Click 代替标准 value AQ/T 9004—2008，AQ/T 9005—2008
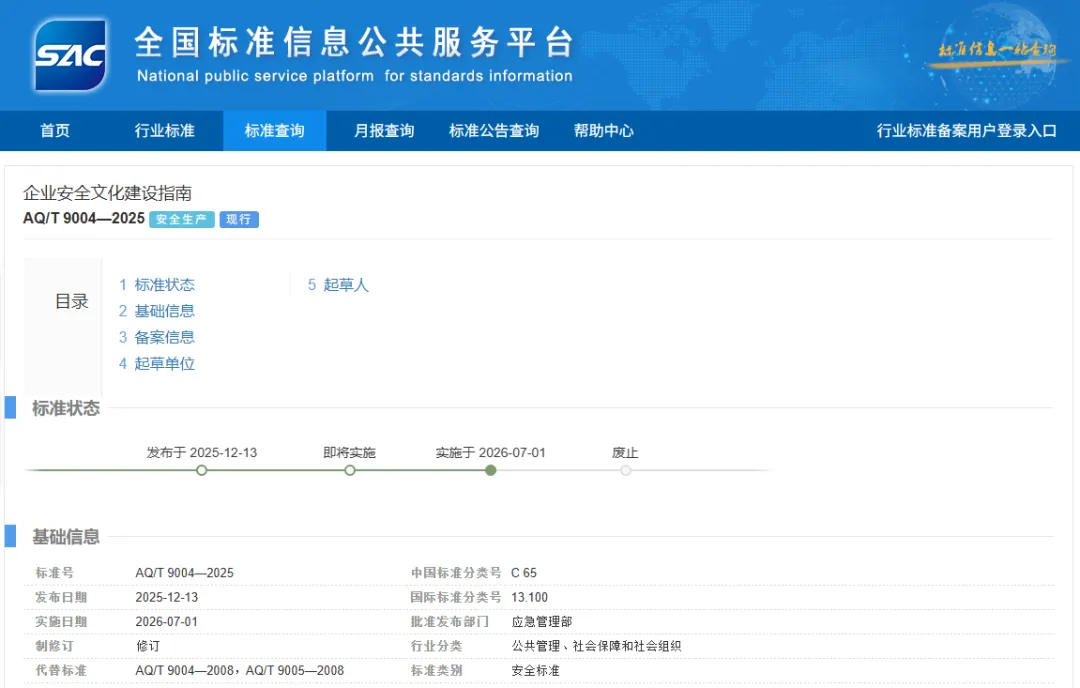 [240, 670]
